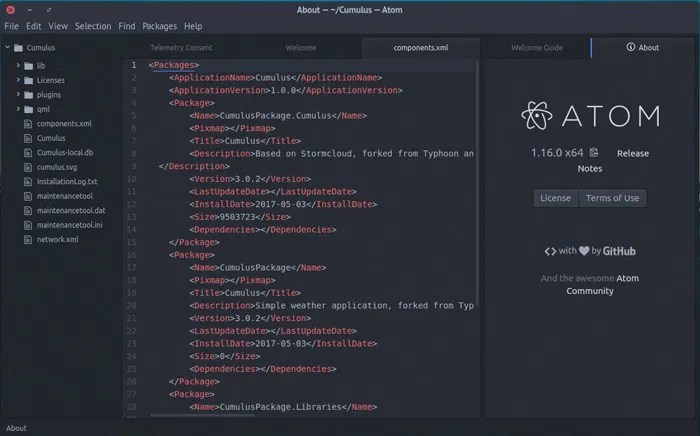
Task: Copy the version with the clipboard icon
Action: pos(594,153)
